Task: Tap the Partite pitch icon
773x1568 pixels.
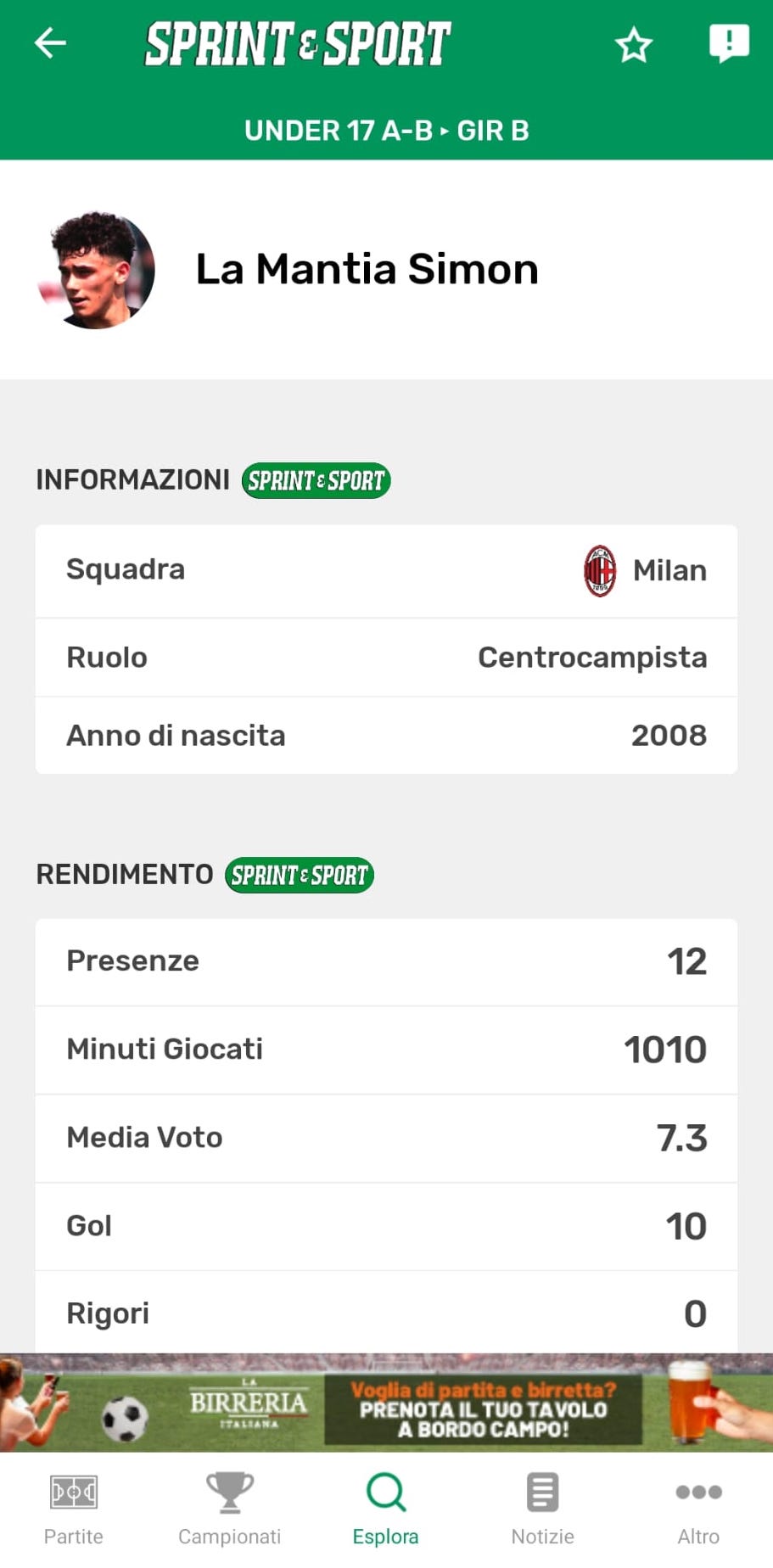Action: click(74, 1492)
